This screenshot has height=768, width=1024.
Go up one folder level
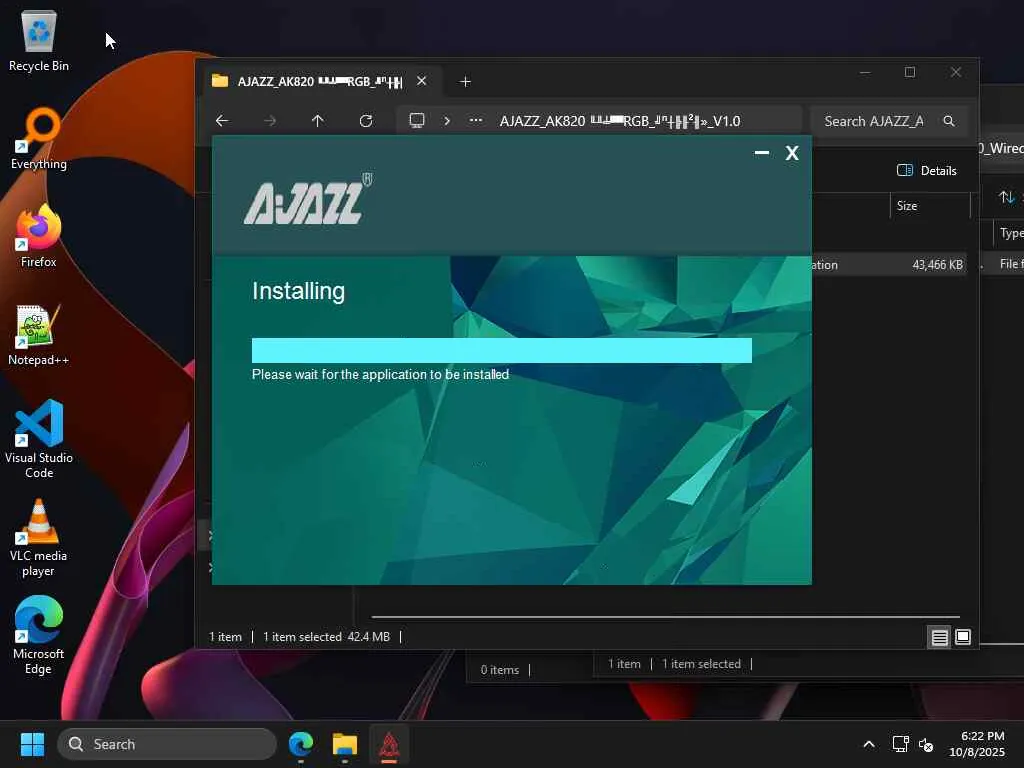coord(317,121)
